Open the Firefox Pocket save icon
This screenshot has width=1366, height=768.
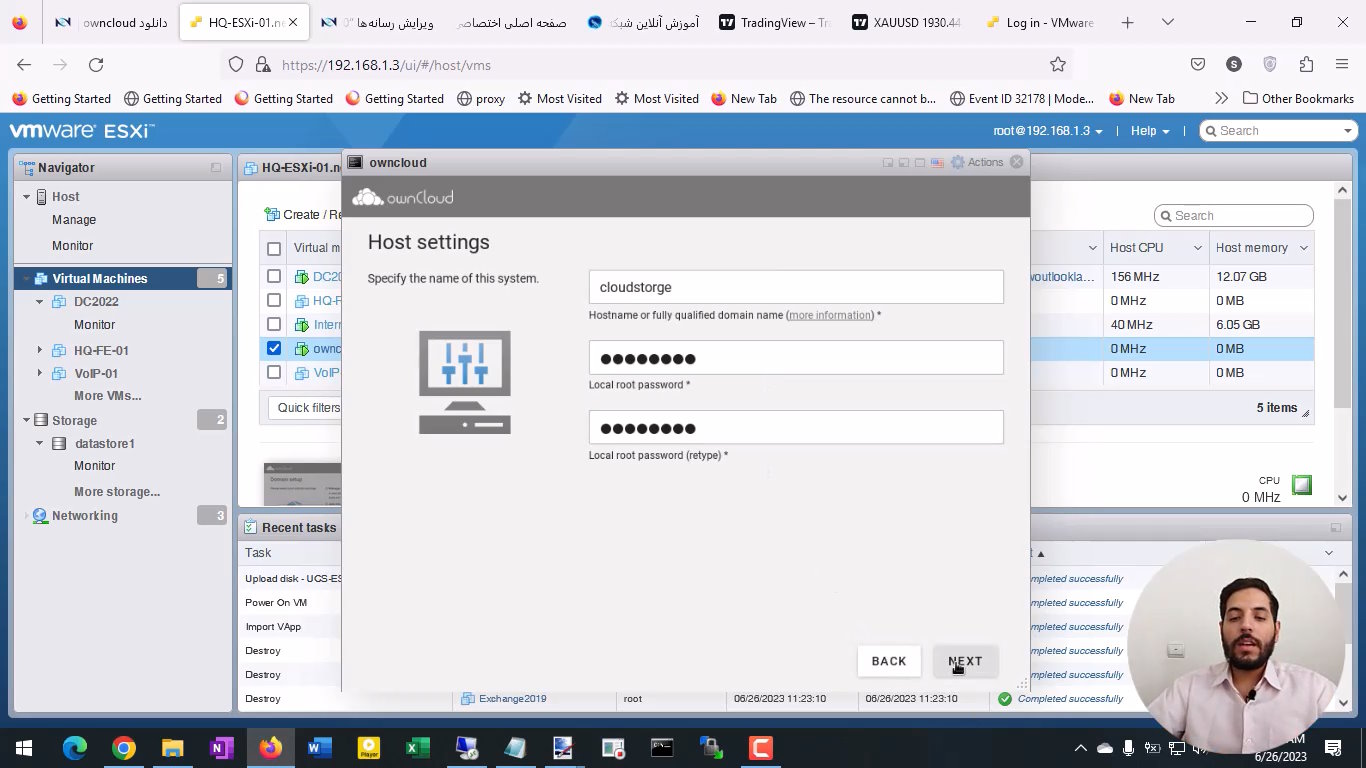pyautogui.click(x=1198, y=64)
